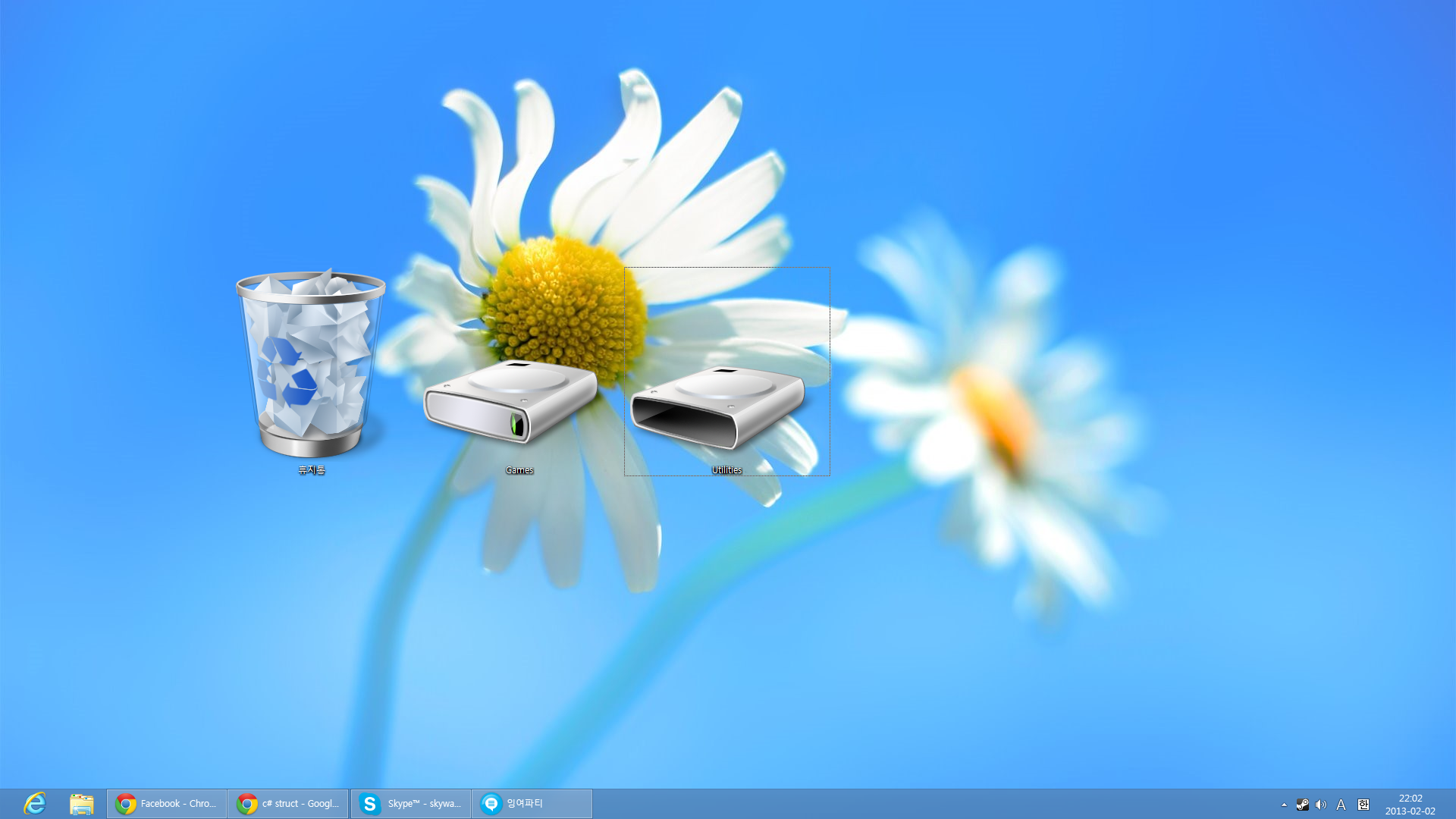Switch to the 잉여파티 chat window
This screenshot has width=1456, height=819.
(x=531, y=803)
